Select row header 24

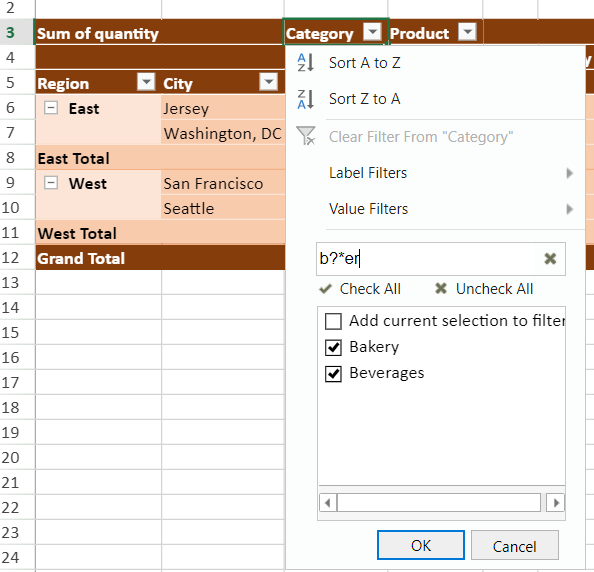[17, 557]
